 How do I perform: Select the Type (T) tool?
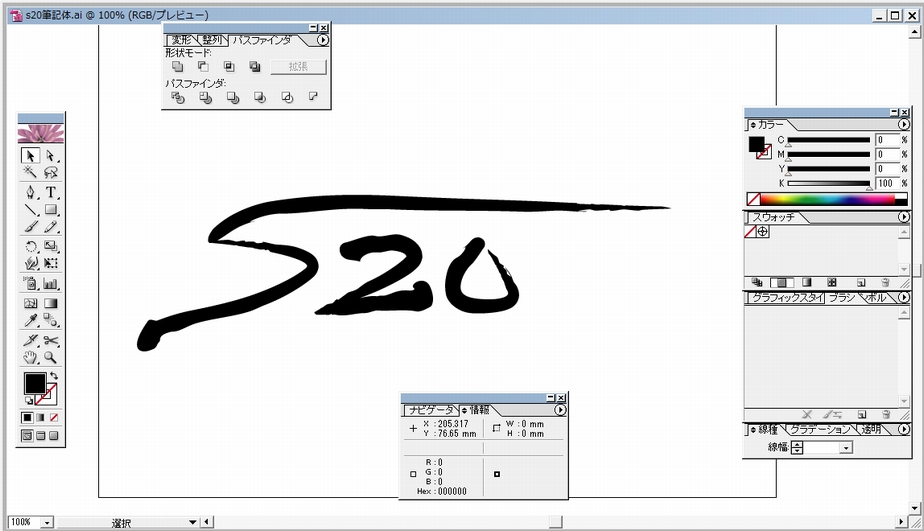pyautogui.click(x=50, y=192)
